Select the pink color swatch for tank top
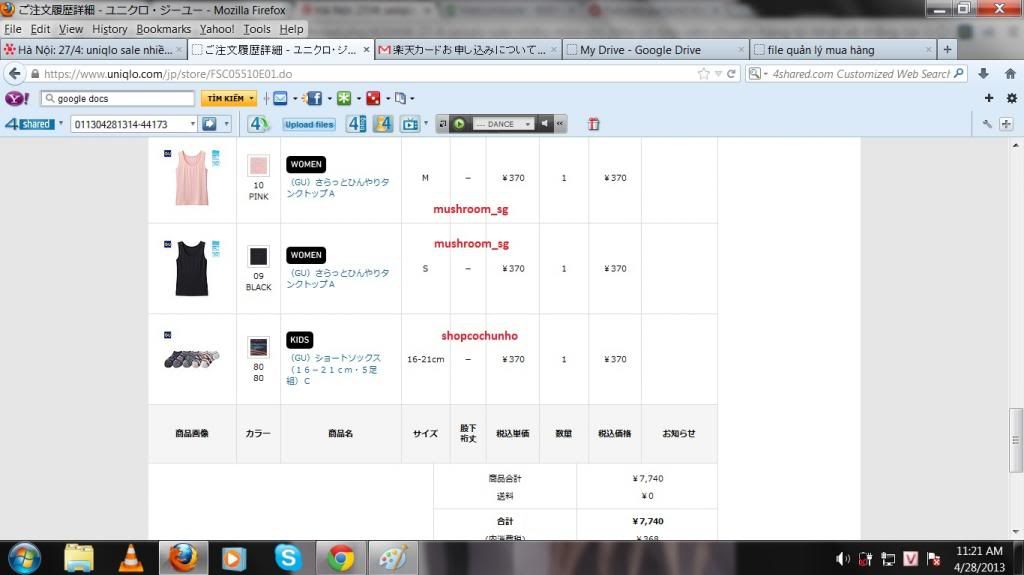The width and height of the screenshot is (1024, 575). coord(258,166)
